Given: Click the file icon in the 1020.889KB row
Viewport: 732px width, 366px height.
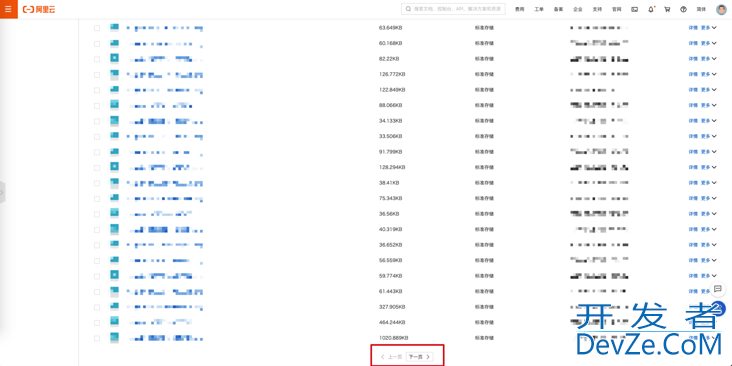Looking at the screenshot, I should point(114,338).
